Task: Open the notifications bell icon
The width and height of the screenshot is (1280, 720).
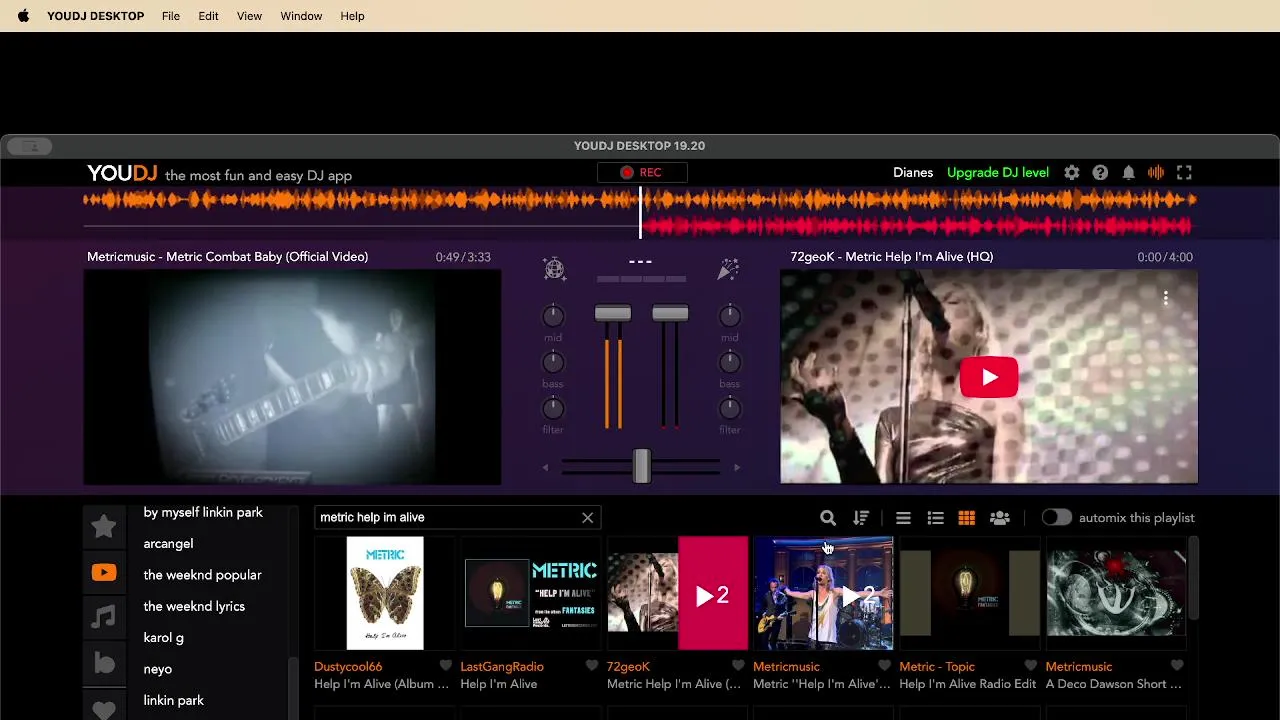Action: pyautogui.click(x=1128, y=173)
